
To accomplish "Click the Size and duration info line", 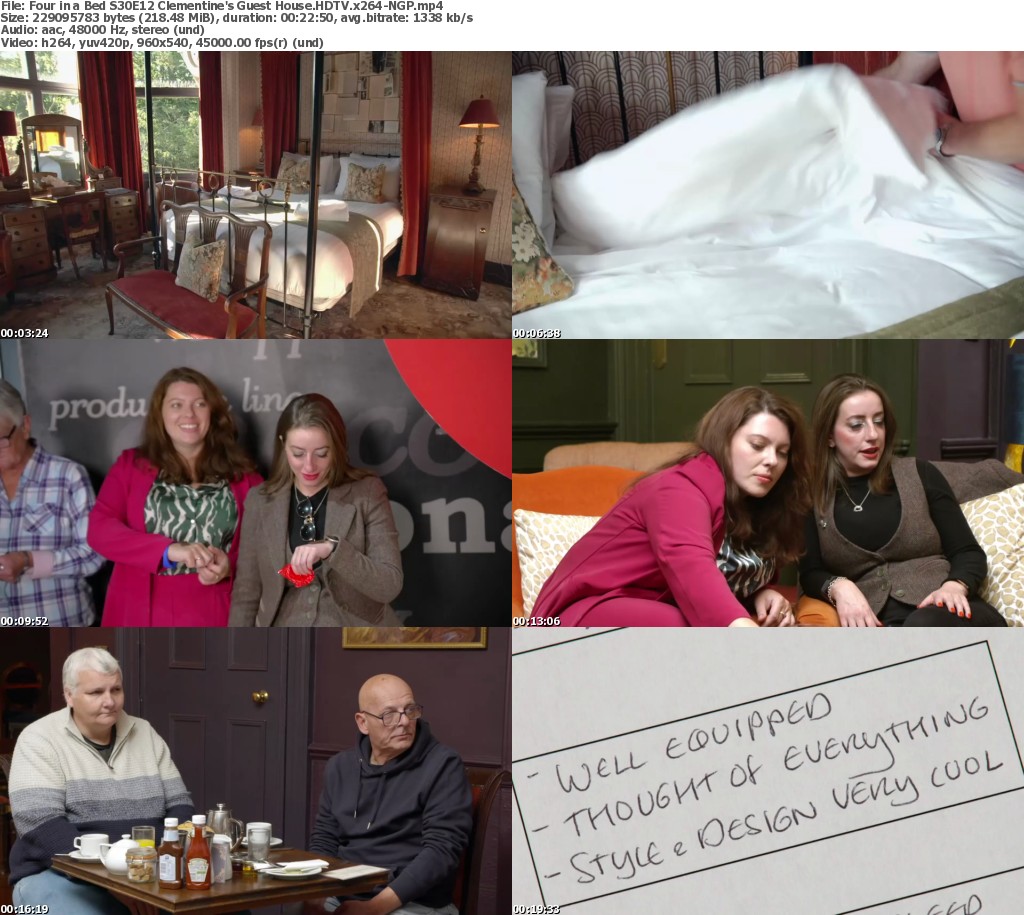I will 238,18.
